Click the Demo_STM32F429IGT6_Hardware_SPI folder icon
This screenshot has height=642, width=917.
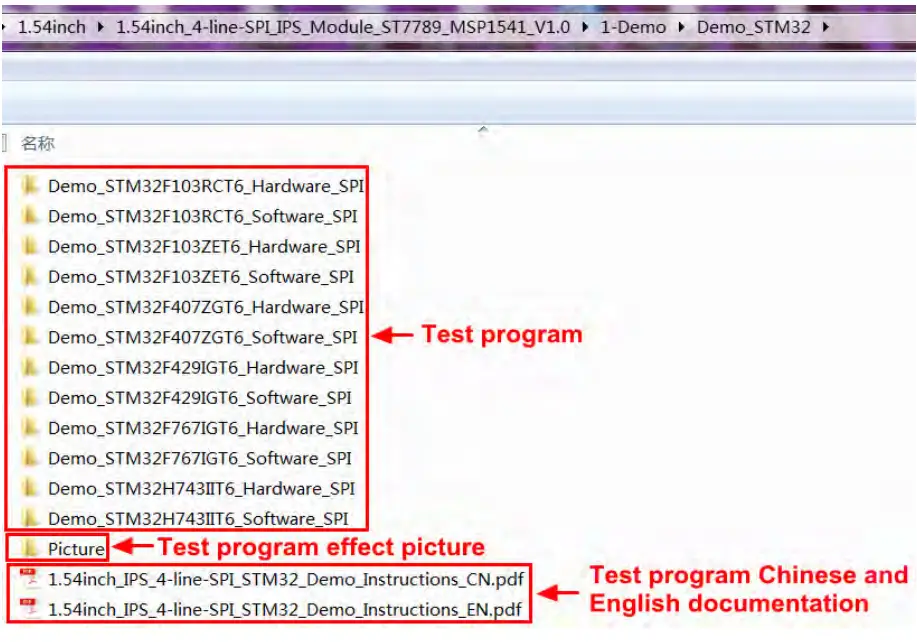(x=29, y=367)
